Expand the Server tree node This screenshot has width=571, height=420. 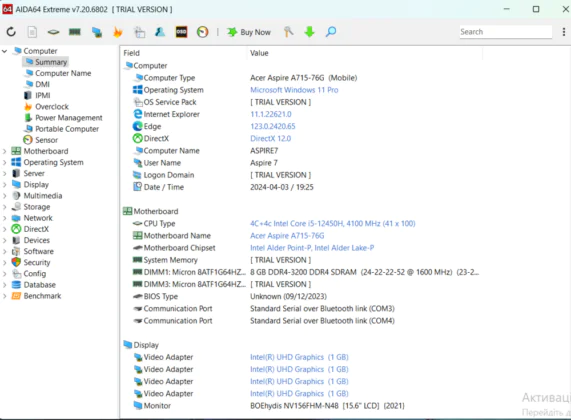[4, 173]
